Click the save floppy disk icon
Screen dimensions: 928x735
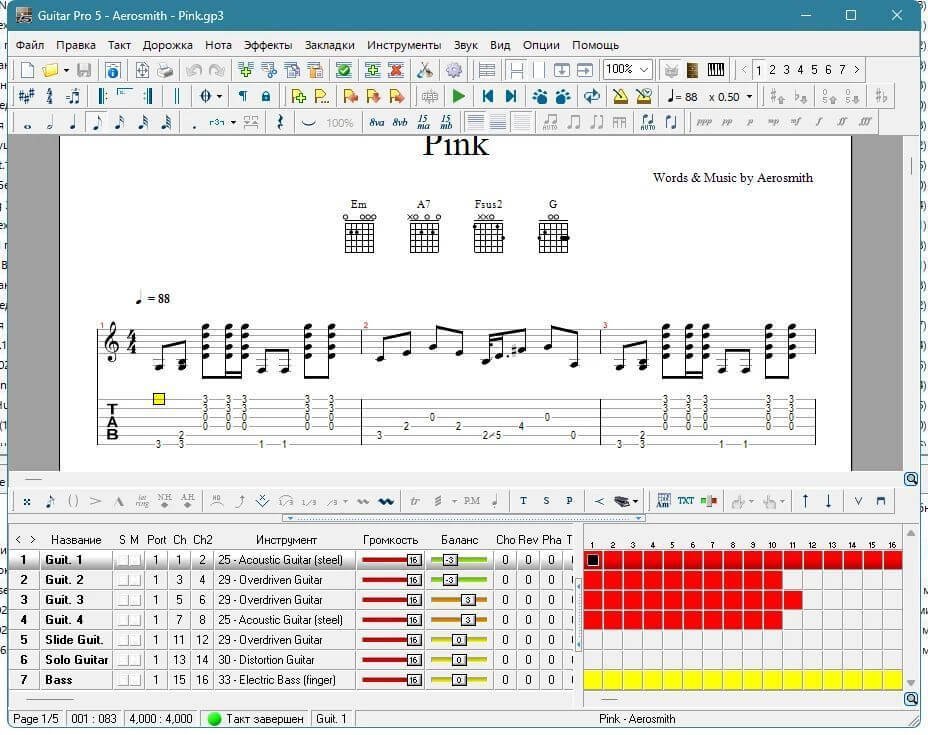[83, 70]
